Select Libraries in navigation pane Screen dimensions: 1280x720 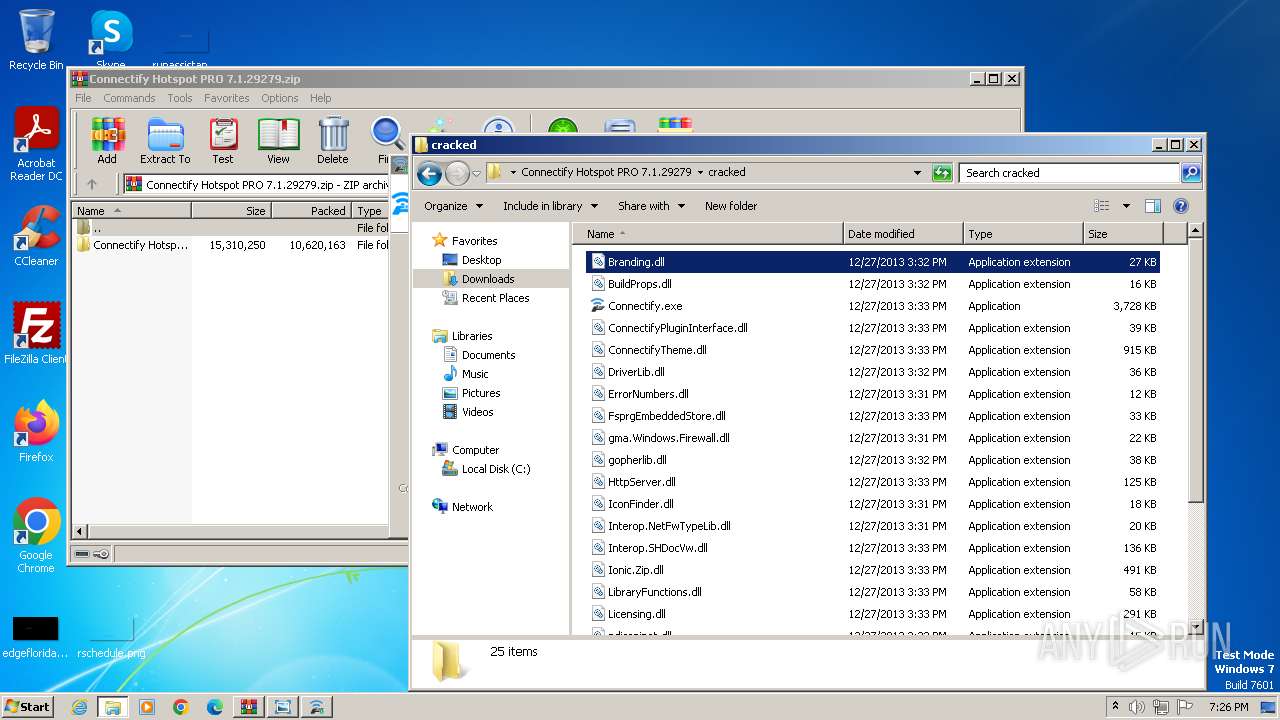pyautogui.click(x=472, y=336)
